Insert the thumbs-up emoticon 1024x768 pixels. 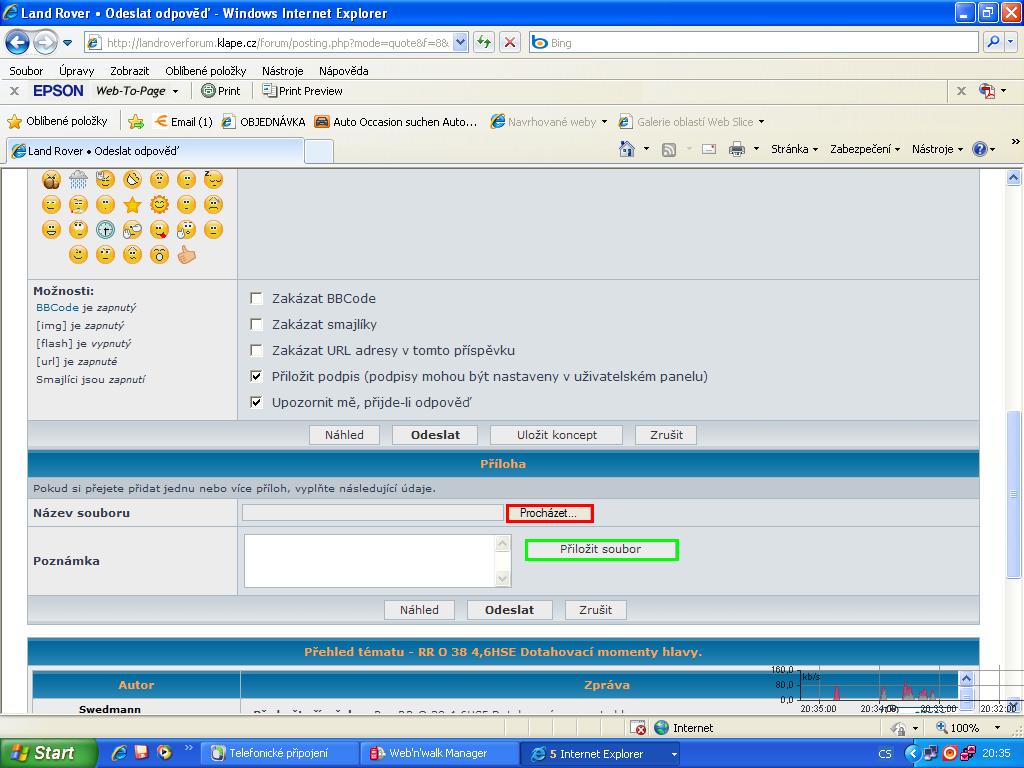coord(186,255)
